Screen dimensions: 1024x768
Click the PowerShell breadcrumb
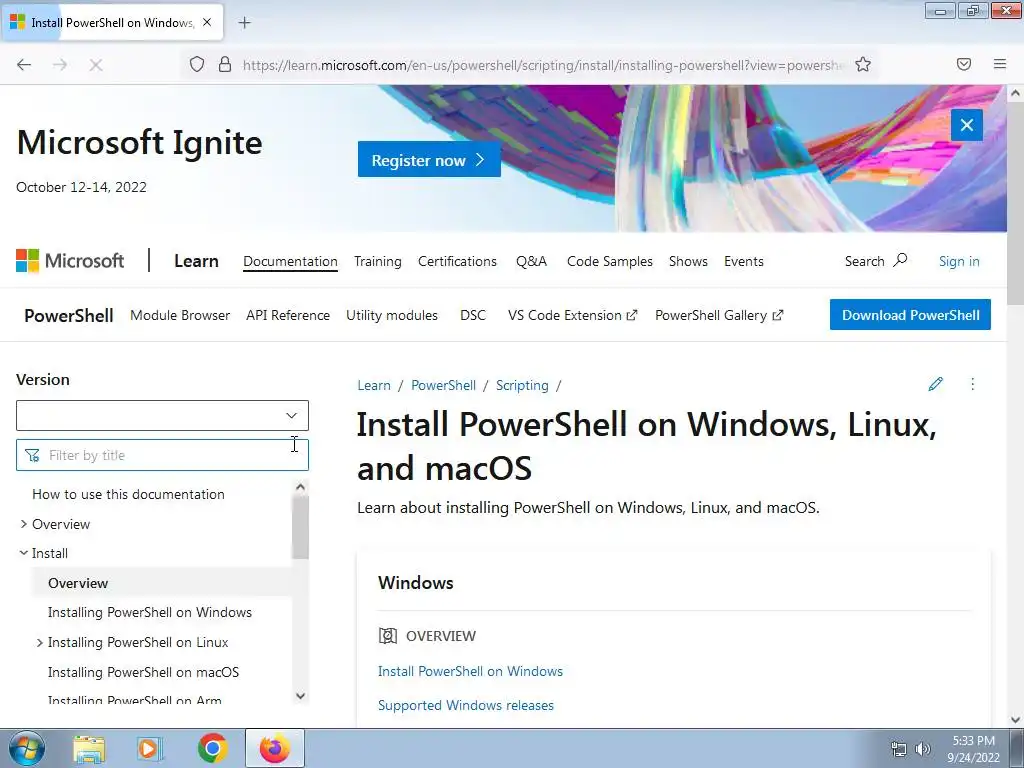pyautogui.click(x=443, y=385)
